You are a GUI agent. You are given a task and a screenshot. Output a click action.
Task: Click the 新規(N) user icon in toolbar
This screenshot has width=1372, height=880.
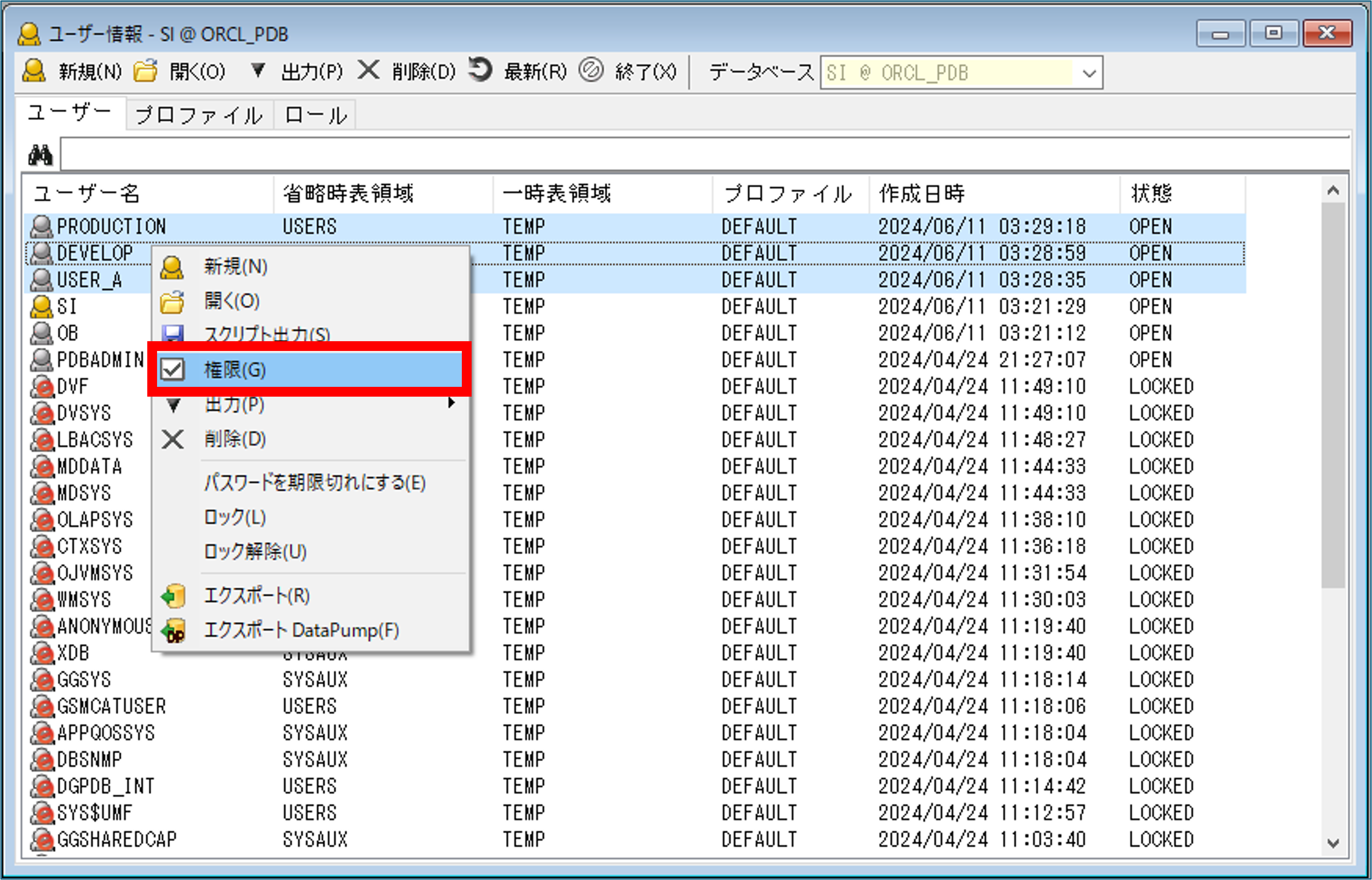[x=34, y=71]
